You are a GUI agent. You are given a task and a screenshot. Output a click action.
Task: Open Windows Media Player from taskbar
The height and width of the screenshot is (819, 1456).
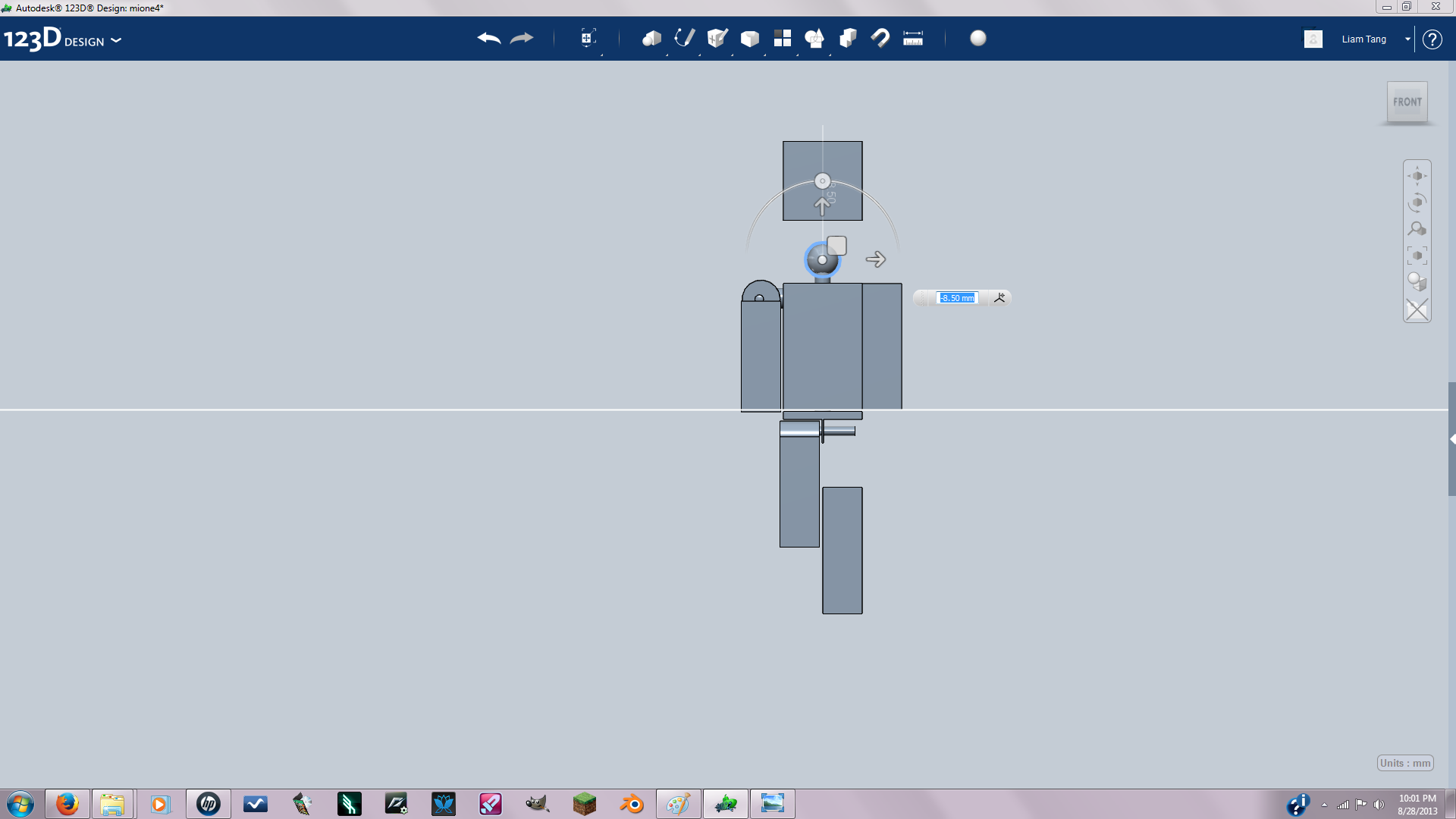pos(160,804)
